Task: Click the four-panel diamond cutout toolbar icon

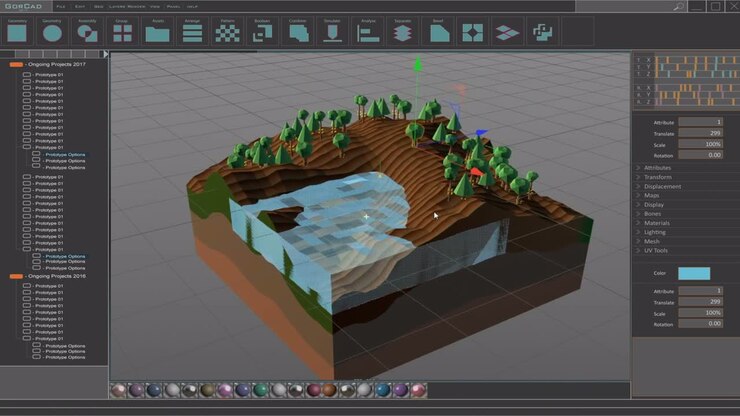Action: pyautogui.click(x=472, y=33)
